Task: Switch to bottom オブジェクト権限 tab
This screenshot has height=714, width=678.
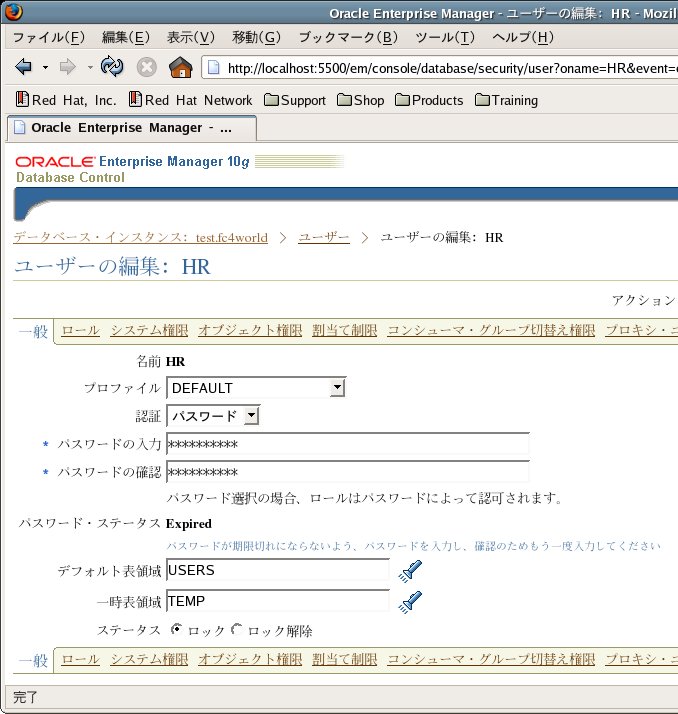Action: [x=250, y=659]
